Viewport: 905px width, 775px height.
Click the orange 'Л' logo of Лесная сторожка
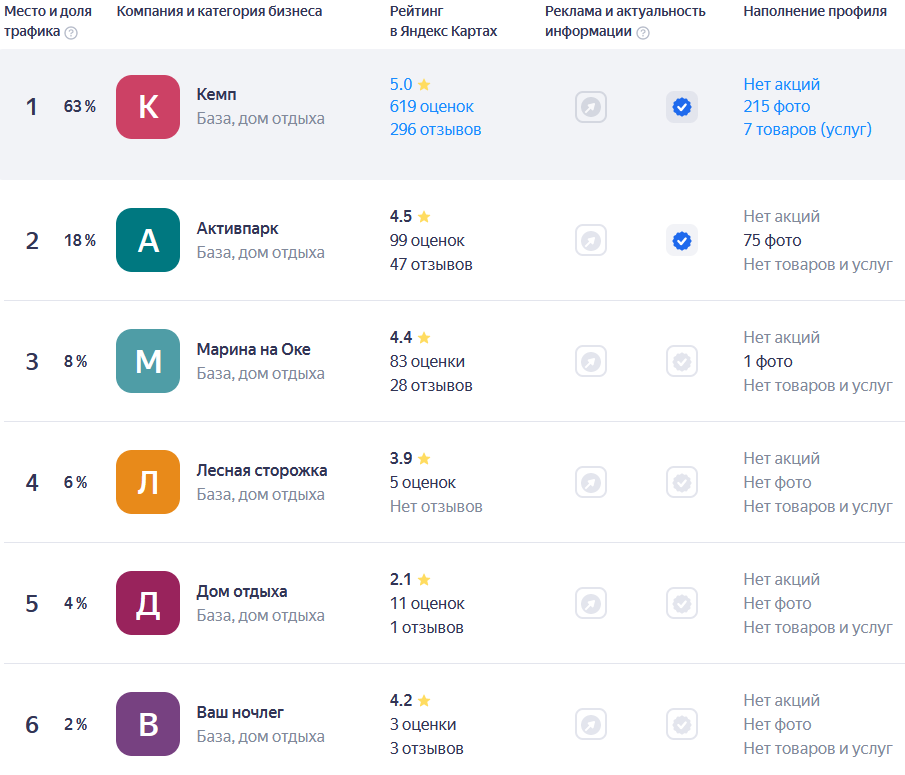148,482
